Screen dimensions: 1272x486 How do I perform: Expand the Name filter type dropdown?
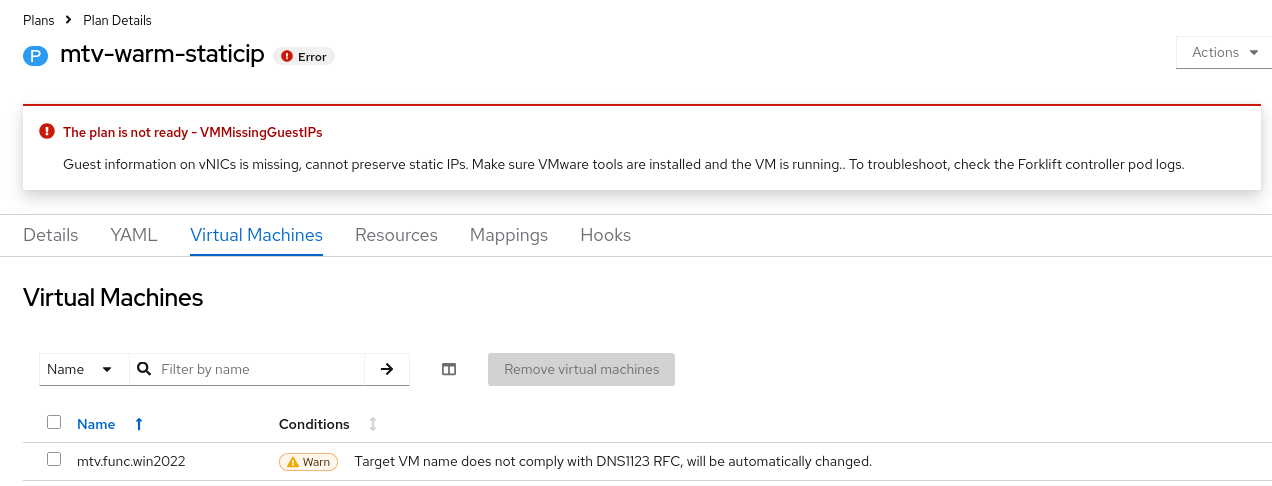point(84,369)
